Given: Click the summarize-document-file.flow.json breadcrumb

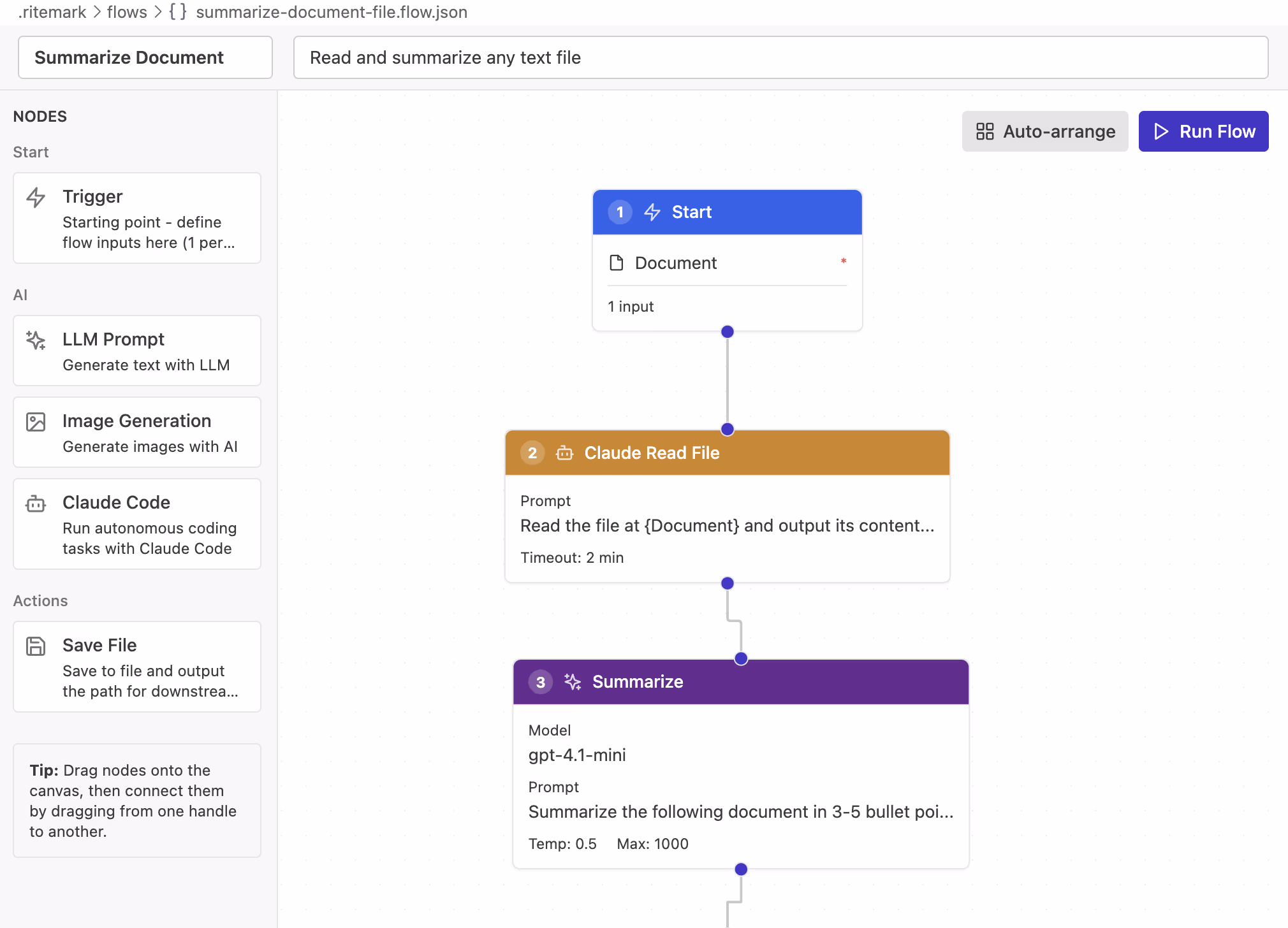Looking at the screenshot, I should [x=331, y=12].
